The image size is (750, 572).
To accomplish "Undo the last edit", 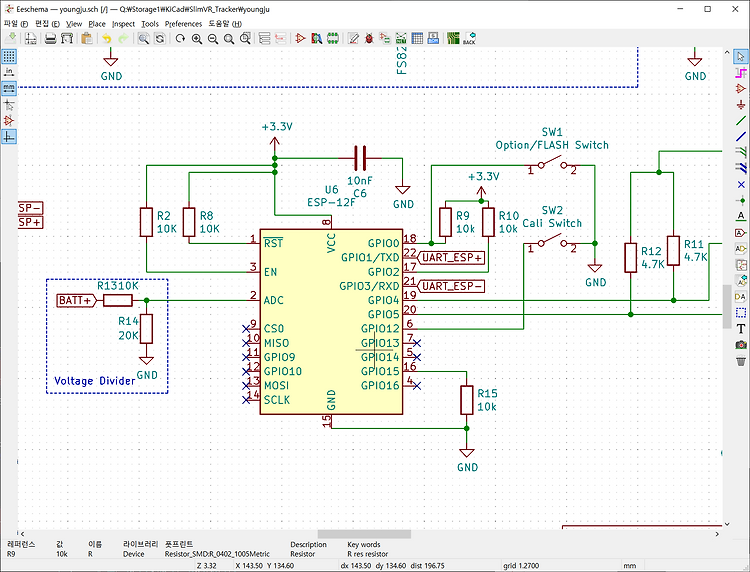I will tap(107, 38).
